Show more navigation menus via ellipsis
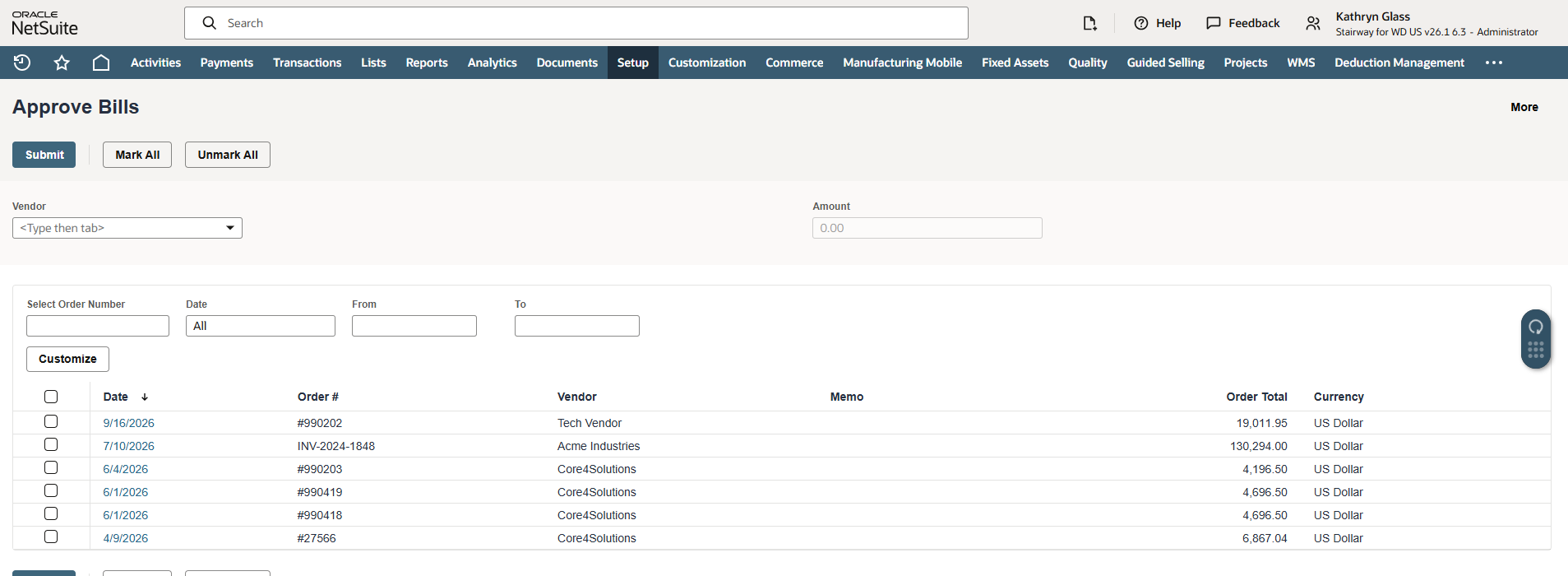Viewport: 1568px width, 576px height. pos(1494,63)
